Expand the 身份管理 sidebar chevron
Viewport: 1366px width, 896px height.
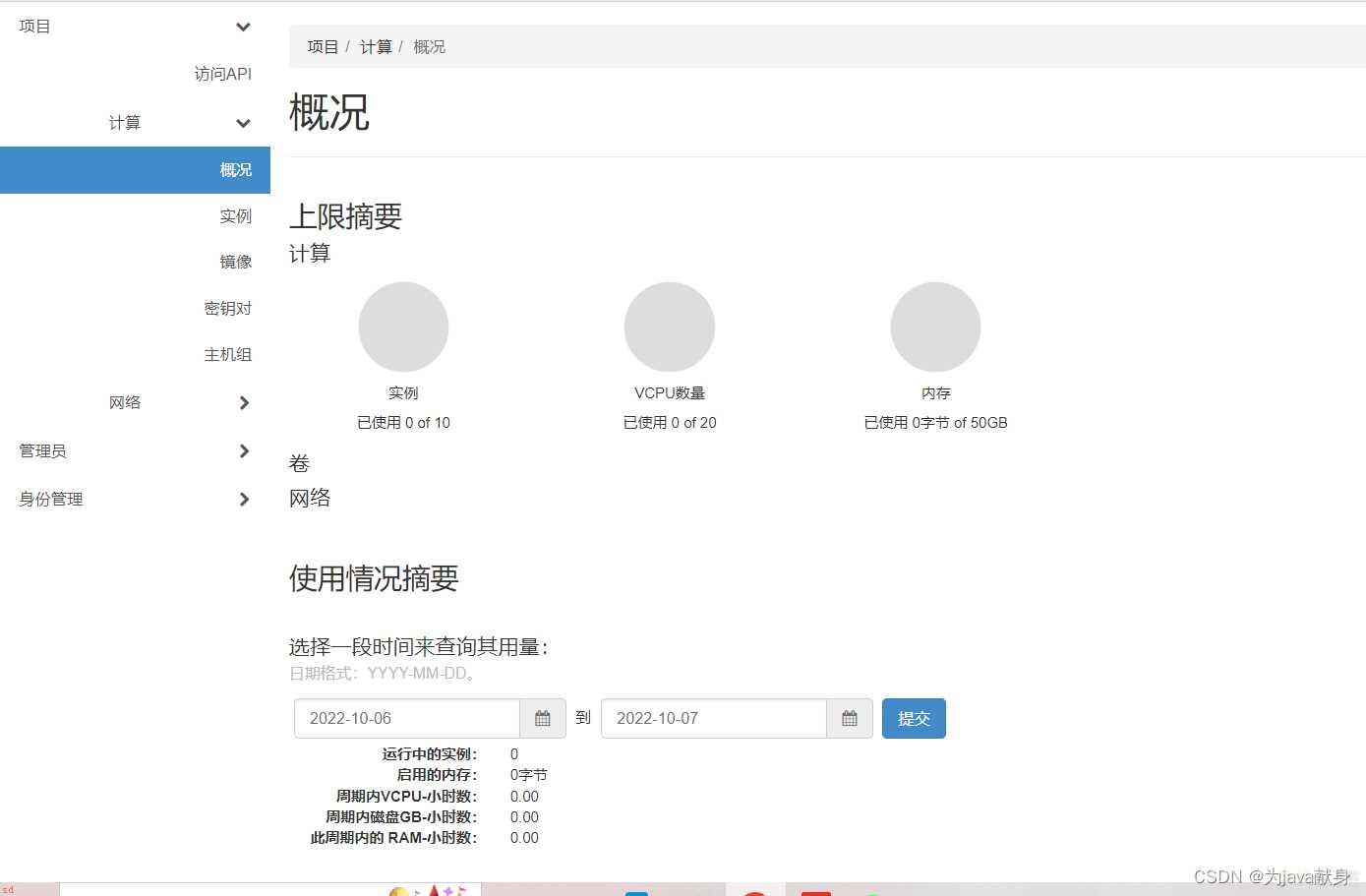point(244,499)
